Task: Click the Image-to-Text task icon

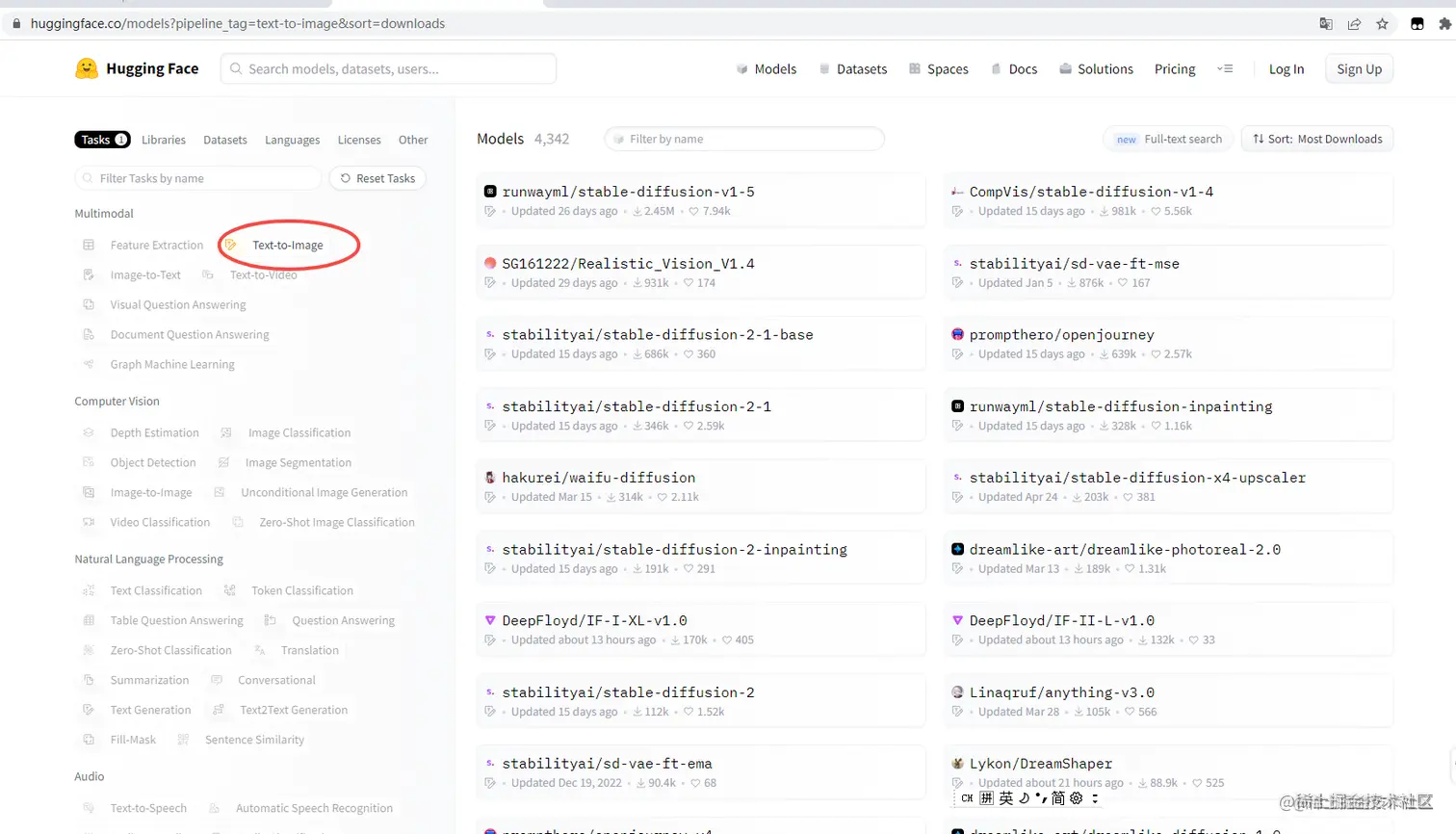Action: tap(89, 274)
